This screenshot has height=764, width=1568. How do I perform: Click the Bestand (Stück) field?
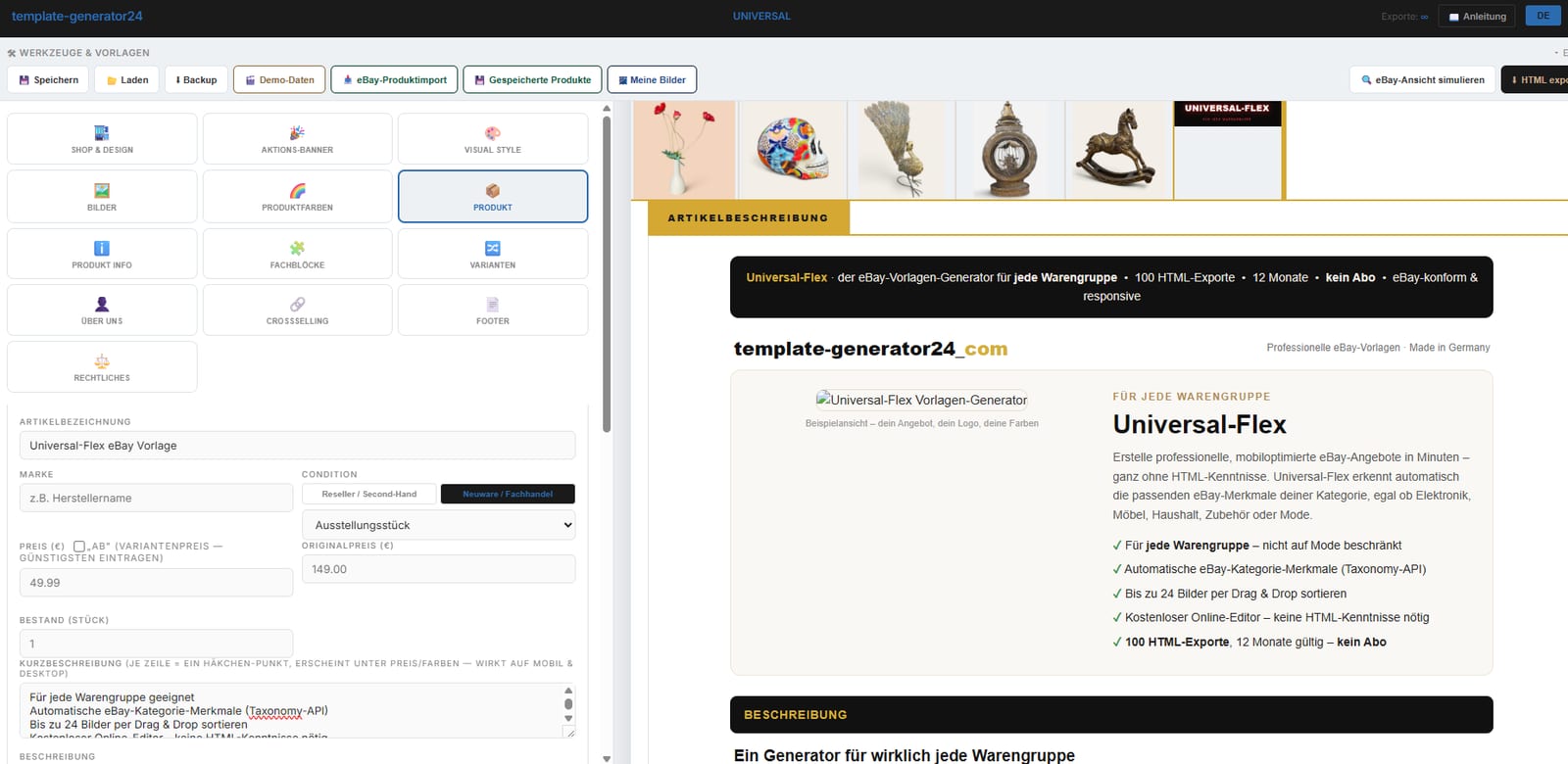click(x=156, y=644)
